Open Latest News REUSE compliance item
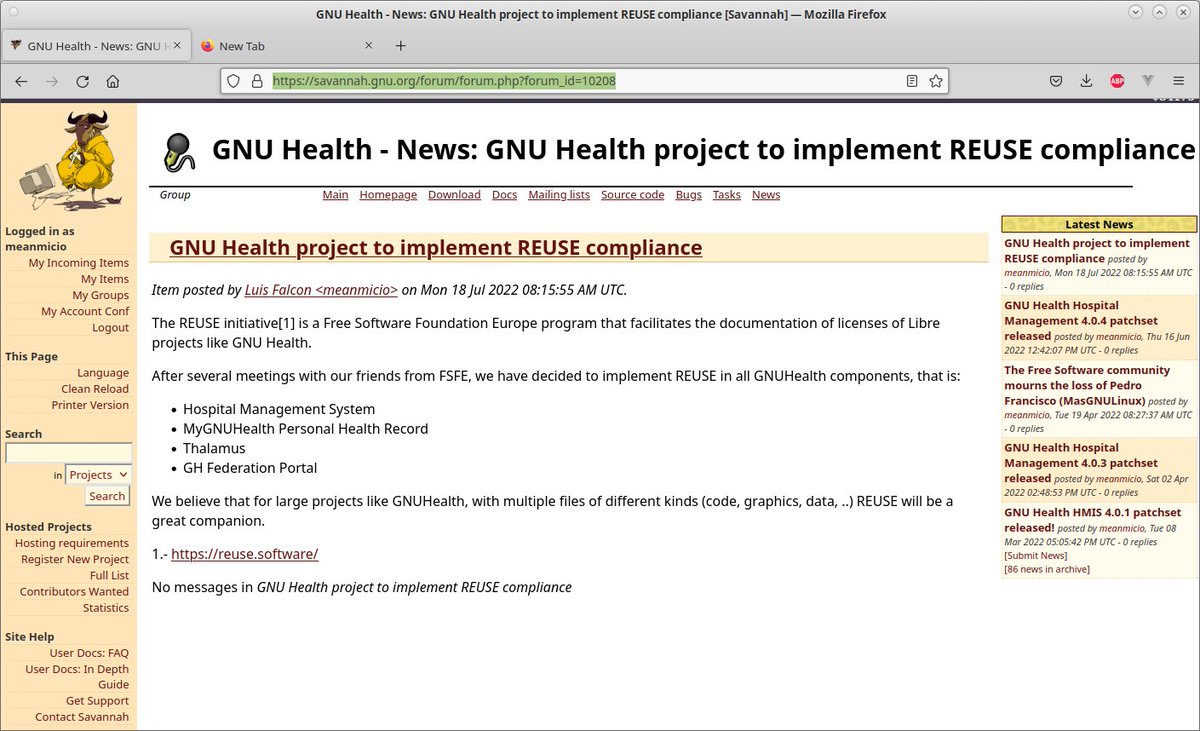Screen dimensions: 1200x731 tap(1097, 251)
